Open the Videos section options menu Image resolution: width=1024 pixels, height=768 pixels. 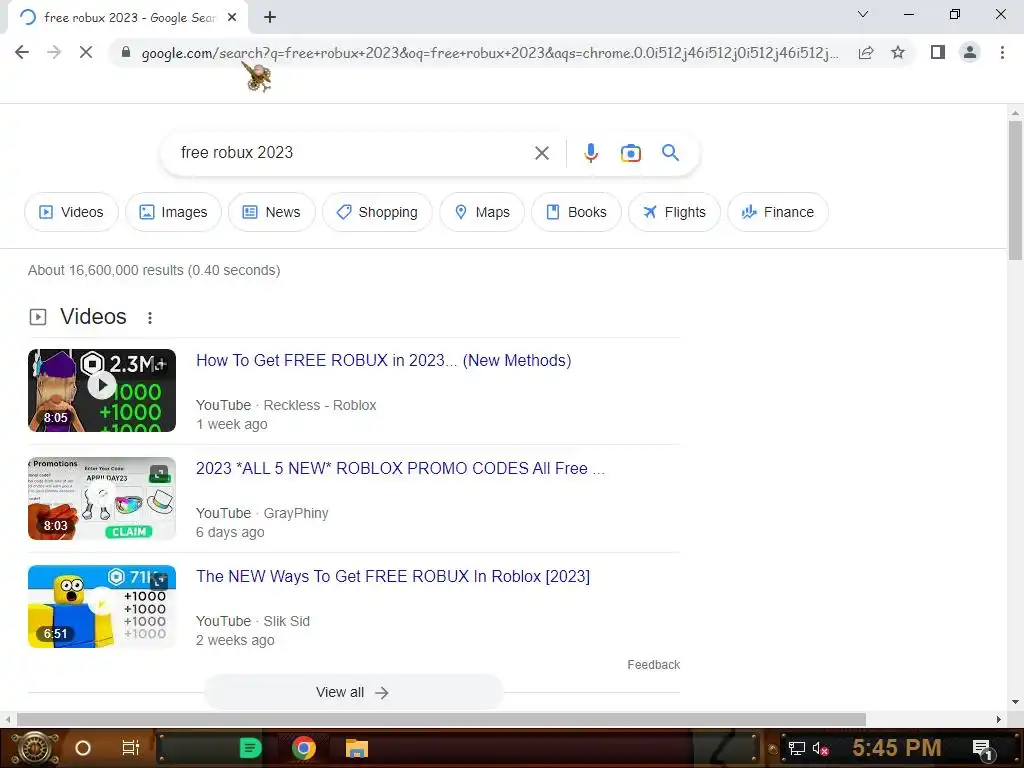tap(150, 317)
